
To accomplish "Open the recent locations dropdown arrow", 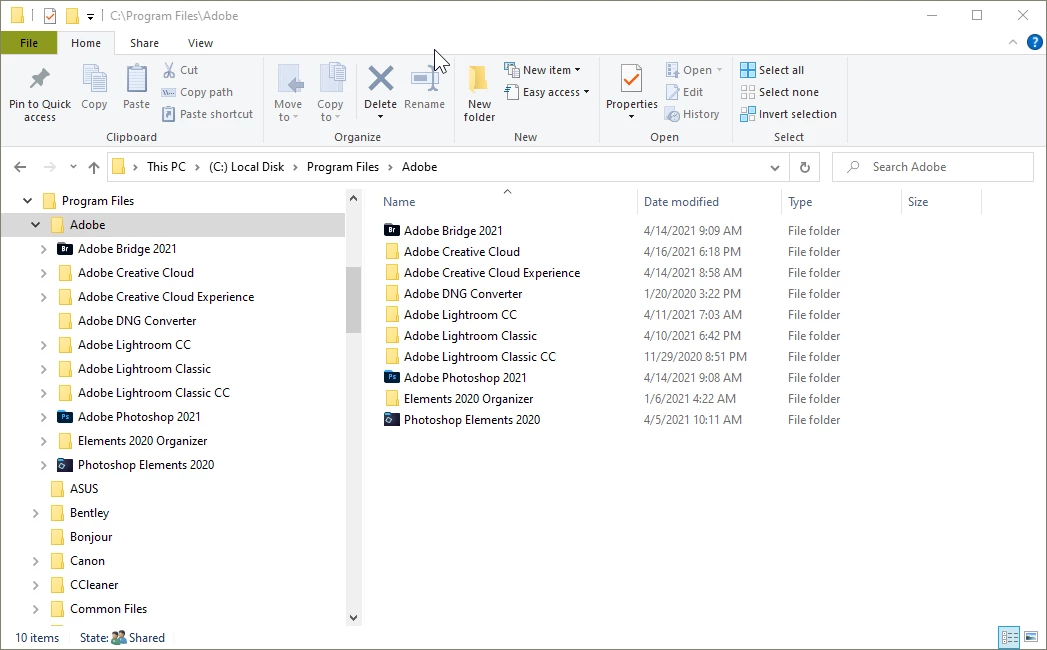I will 73,167.
